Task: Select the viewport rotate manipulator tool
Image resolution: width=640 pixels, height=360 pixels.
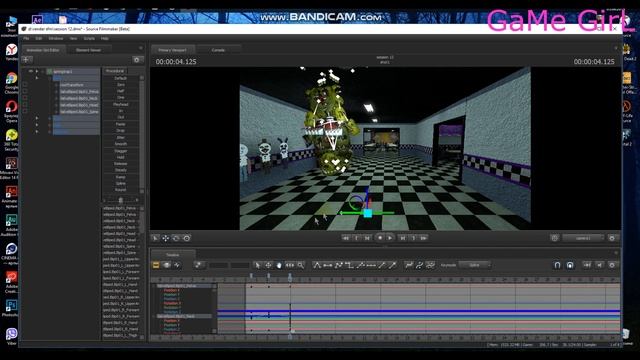Action: [176, 238]
